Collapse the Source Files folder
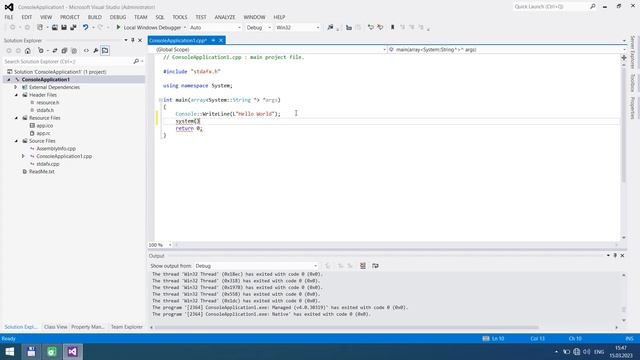Viewport: 640px width, 360px height. pyautogui.click(x=16, y=141)
